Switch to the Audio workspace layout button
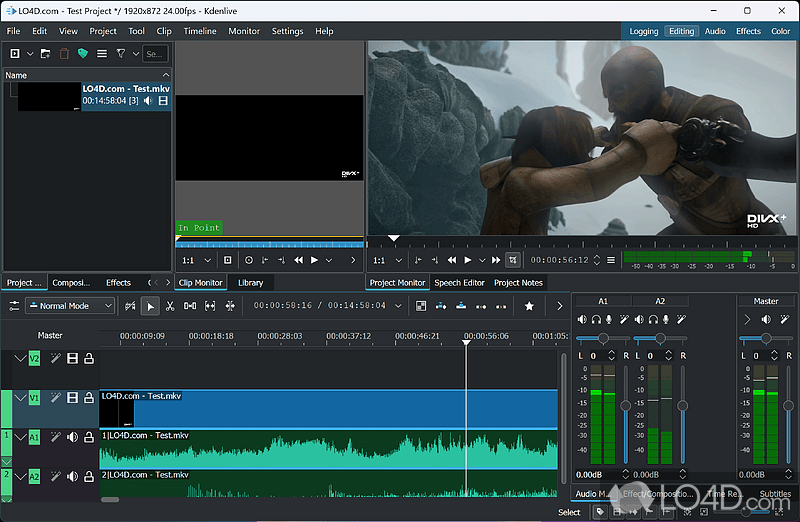This screenshot has height=522, width=800. click(715, 31)
